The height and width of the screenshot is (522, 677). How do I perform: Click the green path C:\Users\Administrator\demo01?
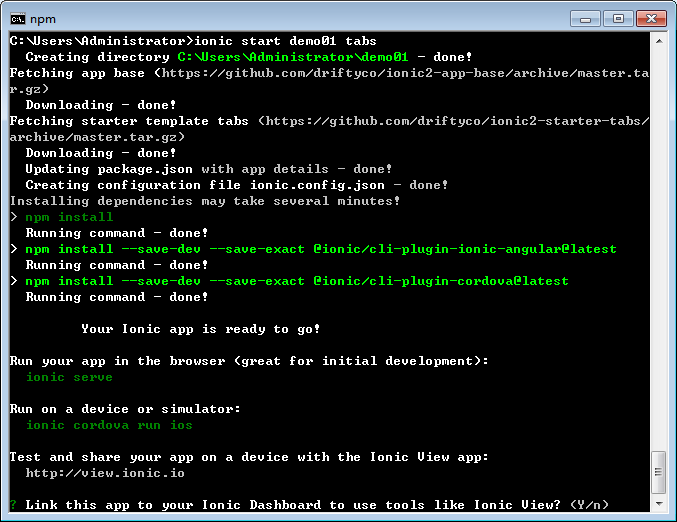[293, 57]
